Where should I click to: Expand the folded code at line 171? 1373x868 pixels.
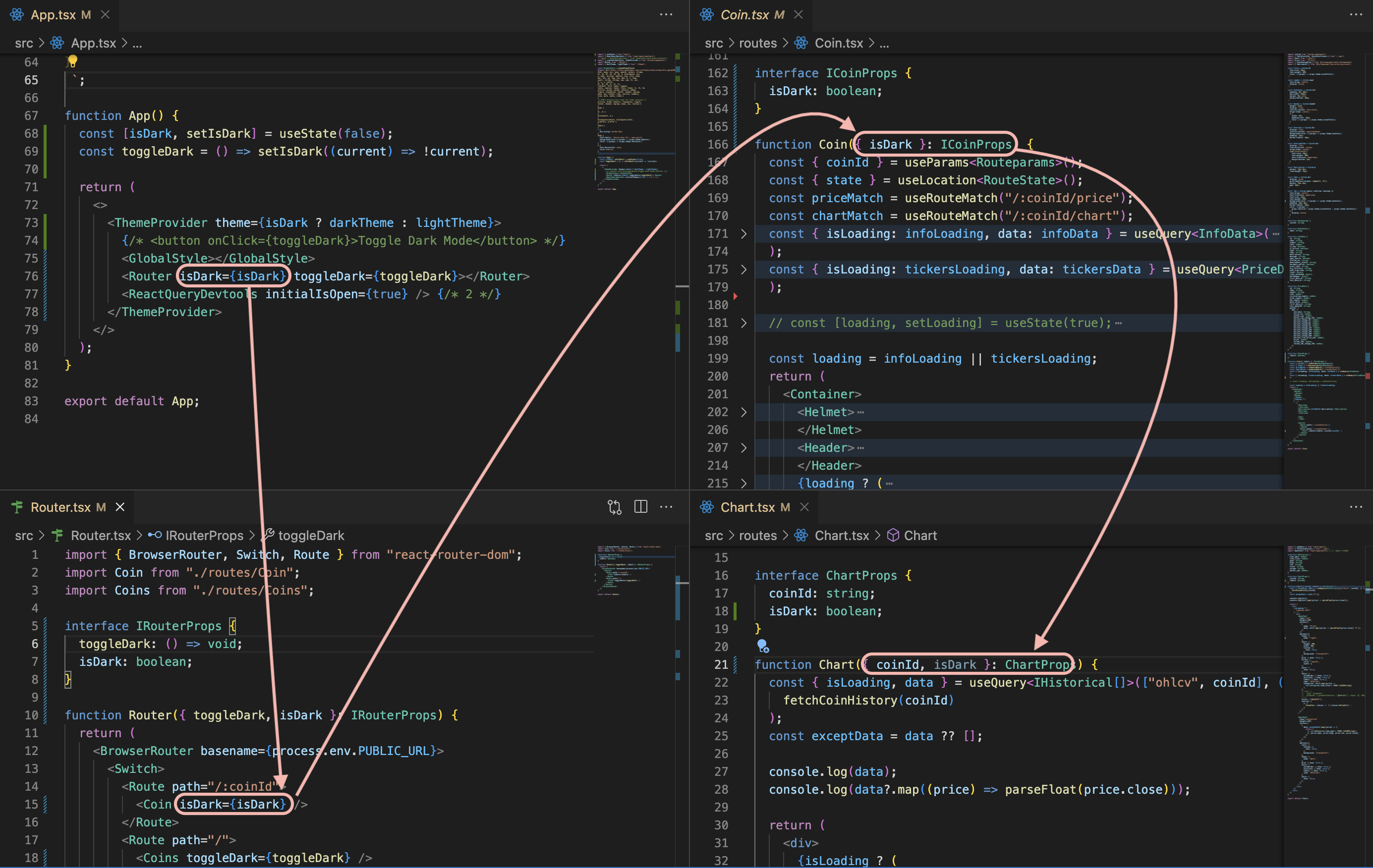click(x=744, y=234)
